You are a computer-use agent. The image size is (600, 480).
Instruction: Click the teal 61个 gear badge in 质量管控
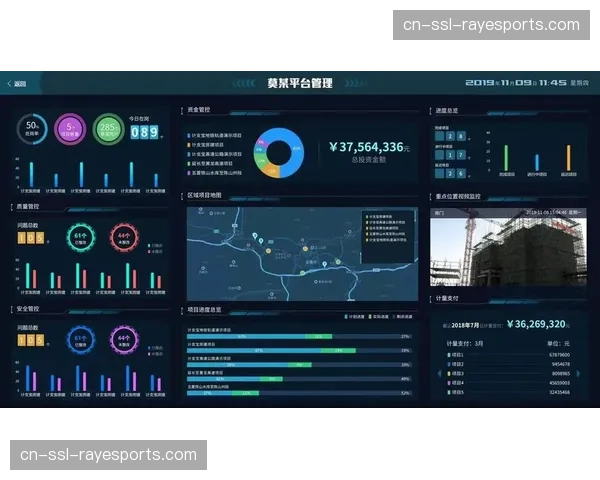tap(80, 238)
